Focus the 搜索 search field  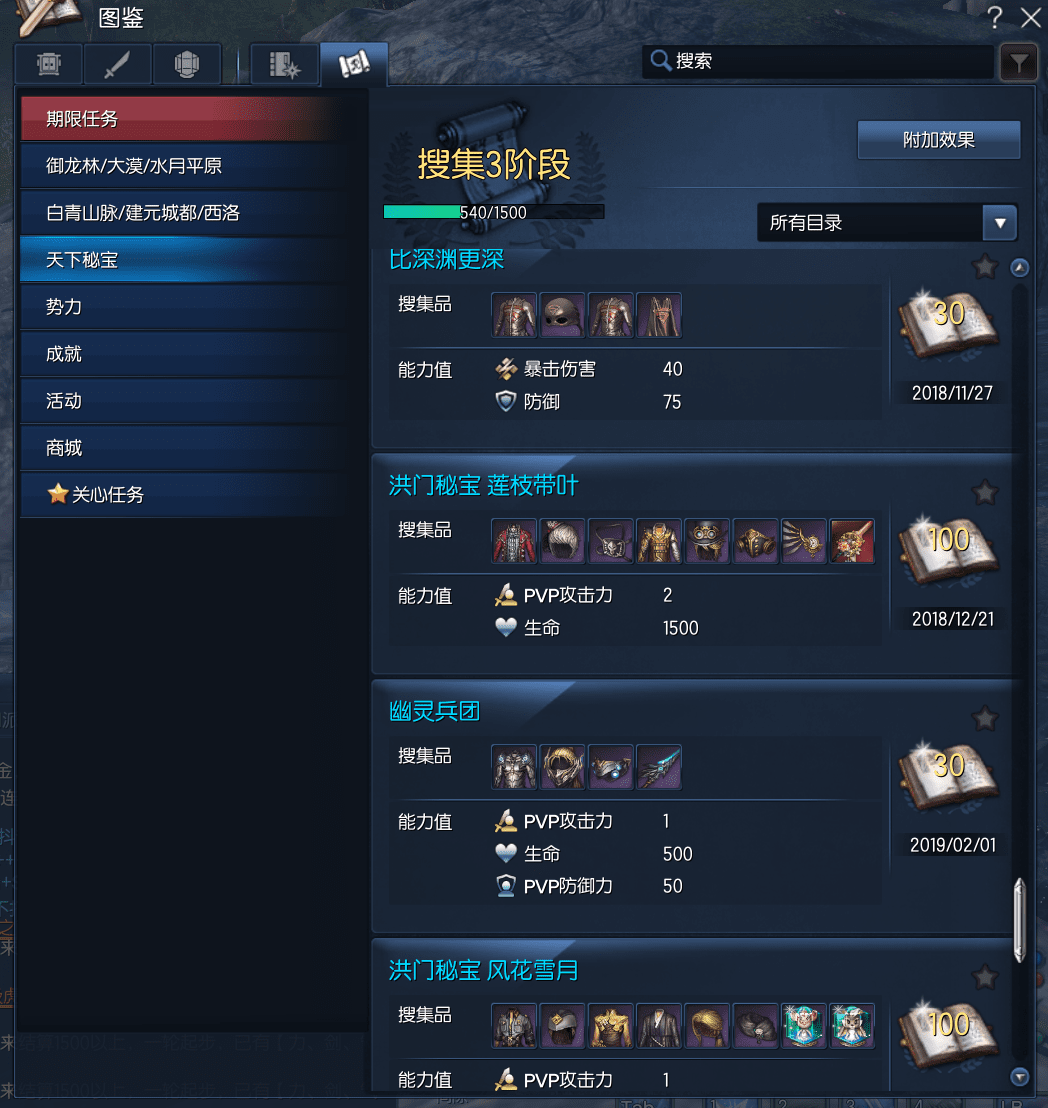point(818,61)
